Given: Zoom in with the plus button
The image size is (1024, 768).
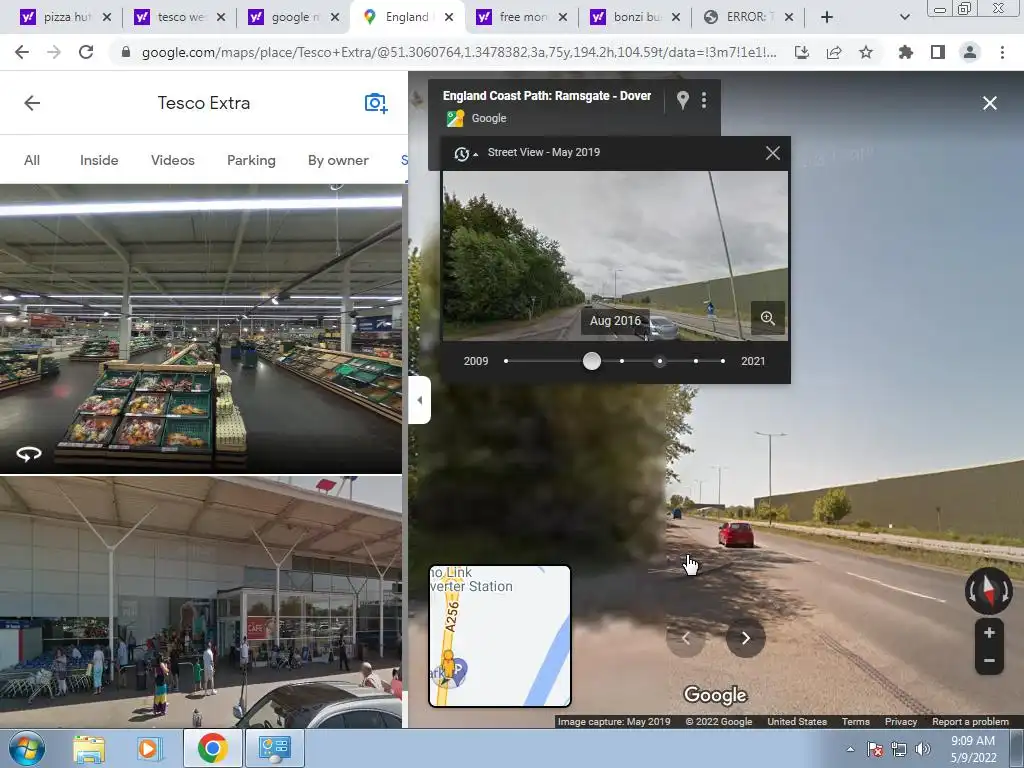Looking at the screenshot, I should pos(989,632).
